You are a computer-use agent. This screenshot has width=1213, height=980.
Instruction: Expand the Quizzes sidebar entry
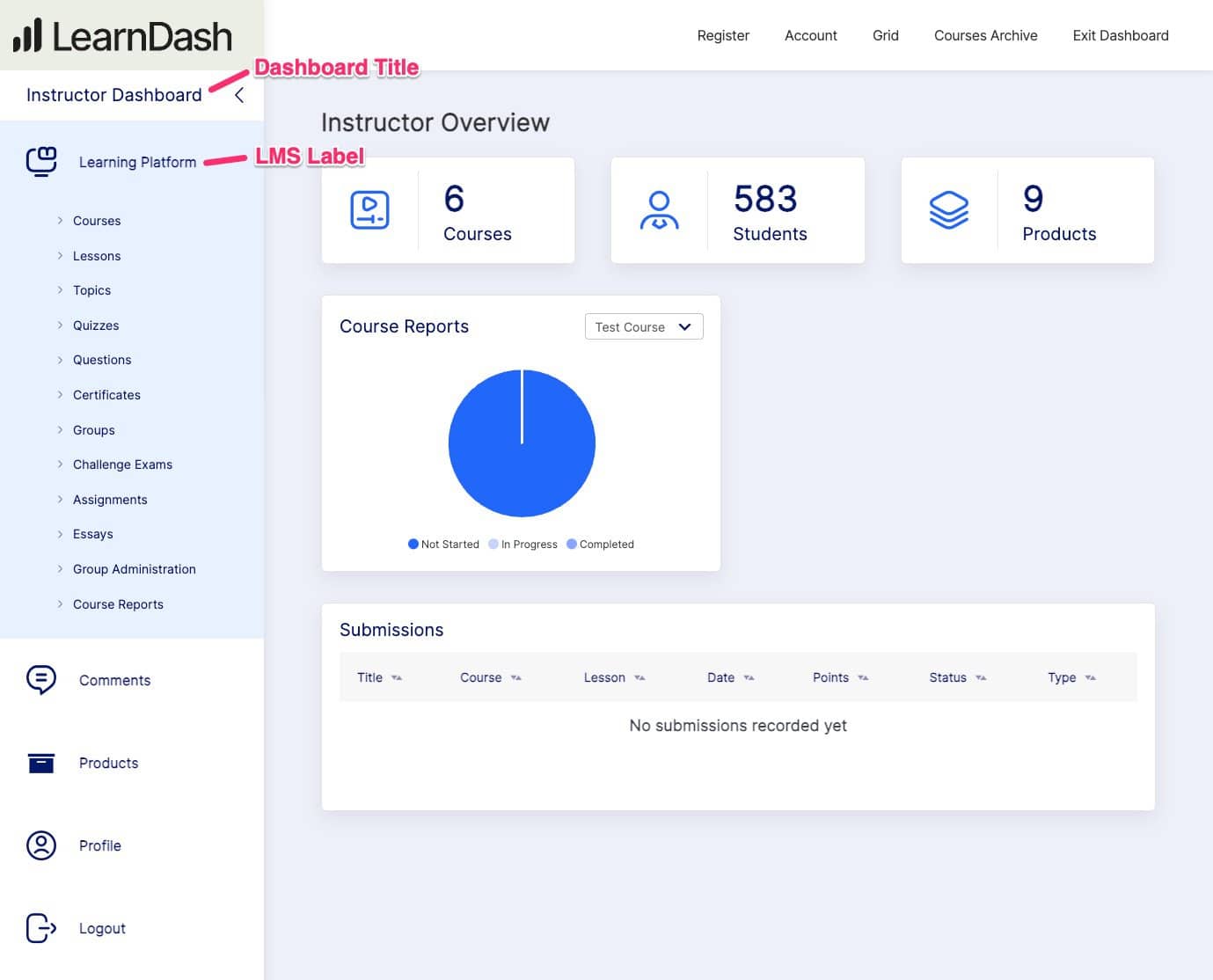point(95,325)
